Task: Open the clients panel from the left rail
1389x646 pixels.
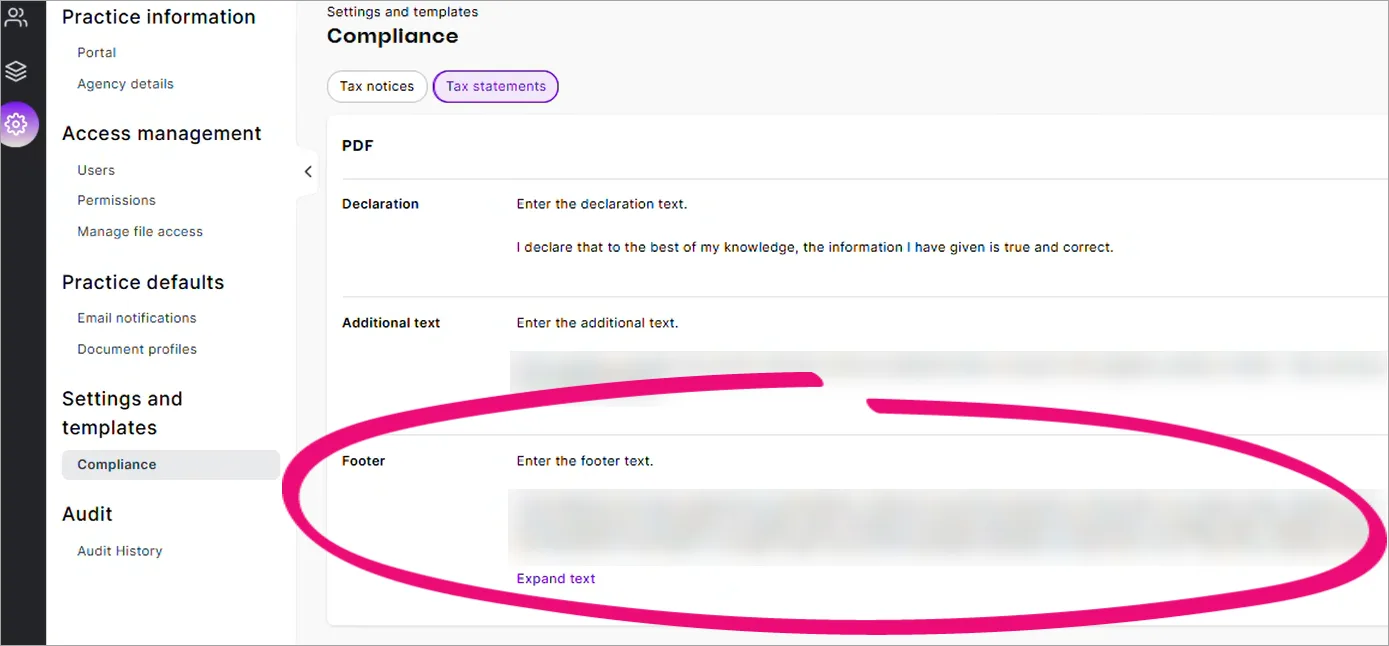Action: point(16,17)
